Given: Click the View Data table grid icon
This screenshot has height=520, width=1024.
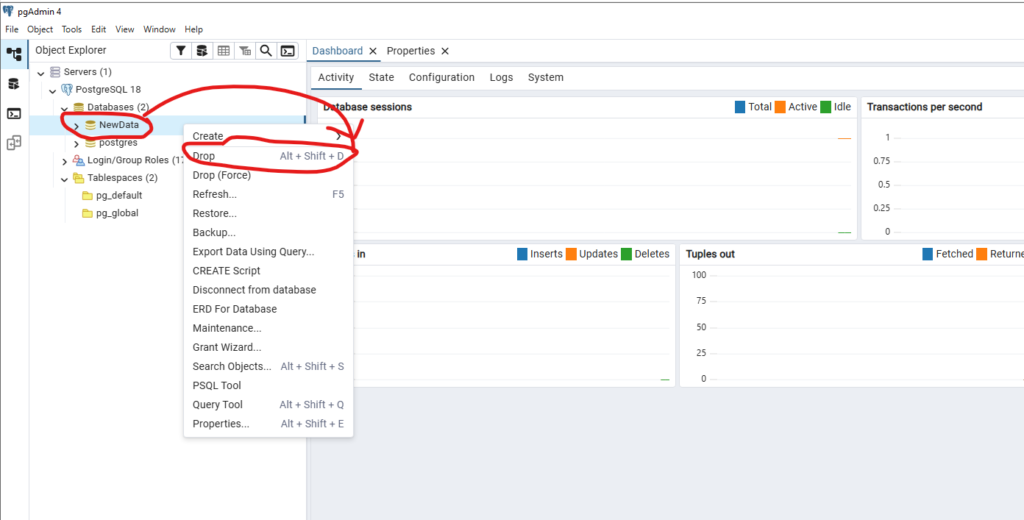Looking at the screenshot, I should pyautogui.click(x=224, y=51).
